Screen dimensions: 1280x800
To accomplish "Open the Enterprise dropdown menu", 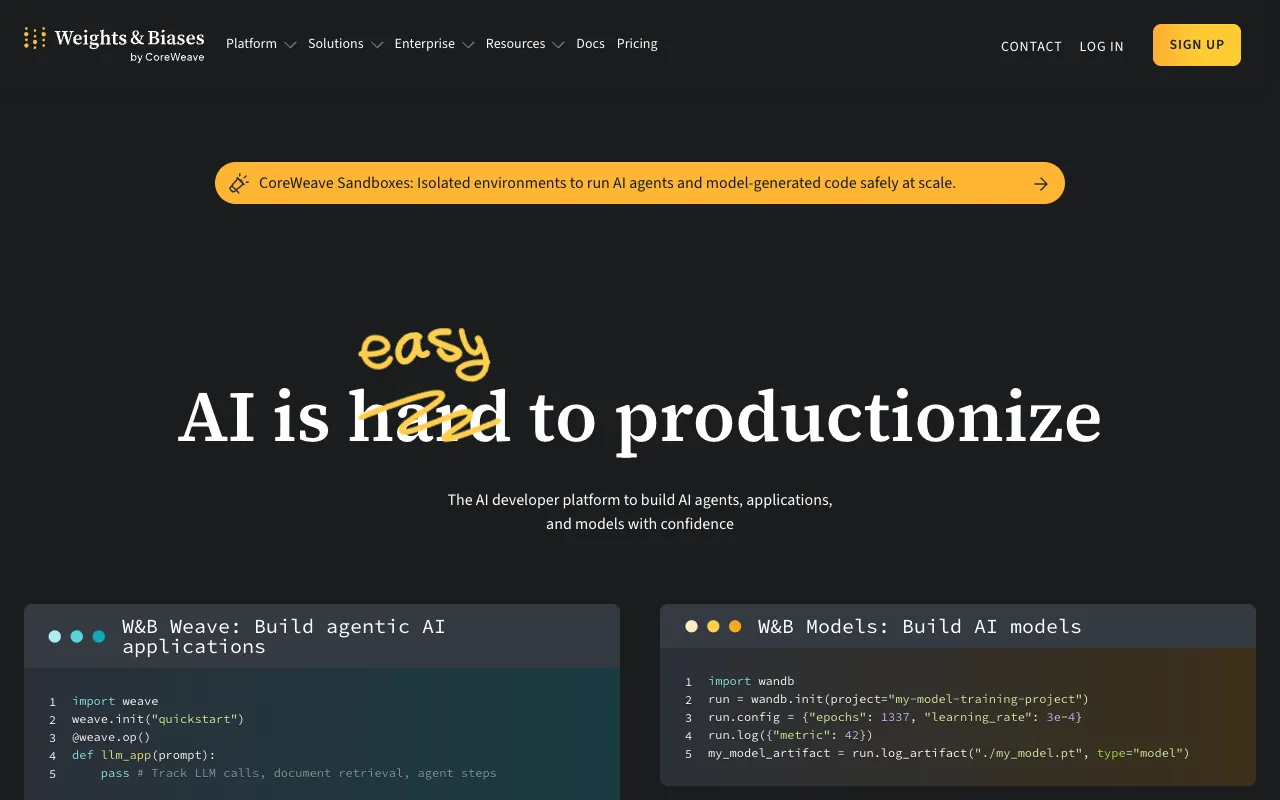I will tap(434, 44).
